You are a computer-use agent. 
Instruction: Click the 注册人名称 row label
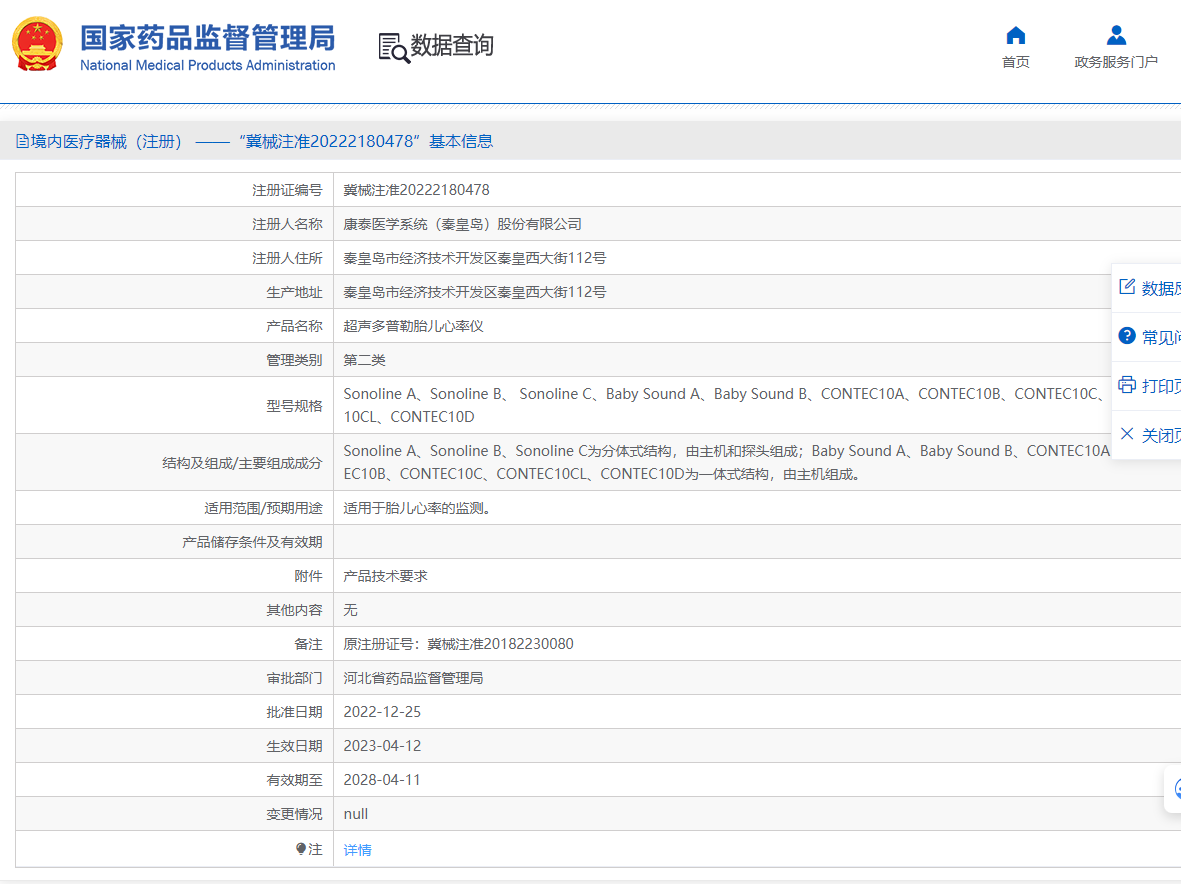[287, 224]
